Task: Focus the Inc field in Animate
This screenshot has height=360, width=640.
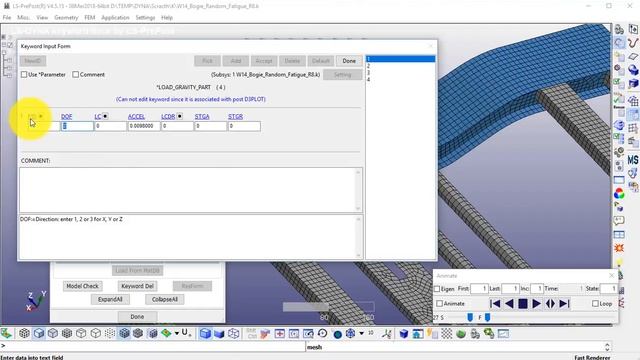Action: [x=537, y=289]
